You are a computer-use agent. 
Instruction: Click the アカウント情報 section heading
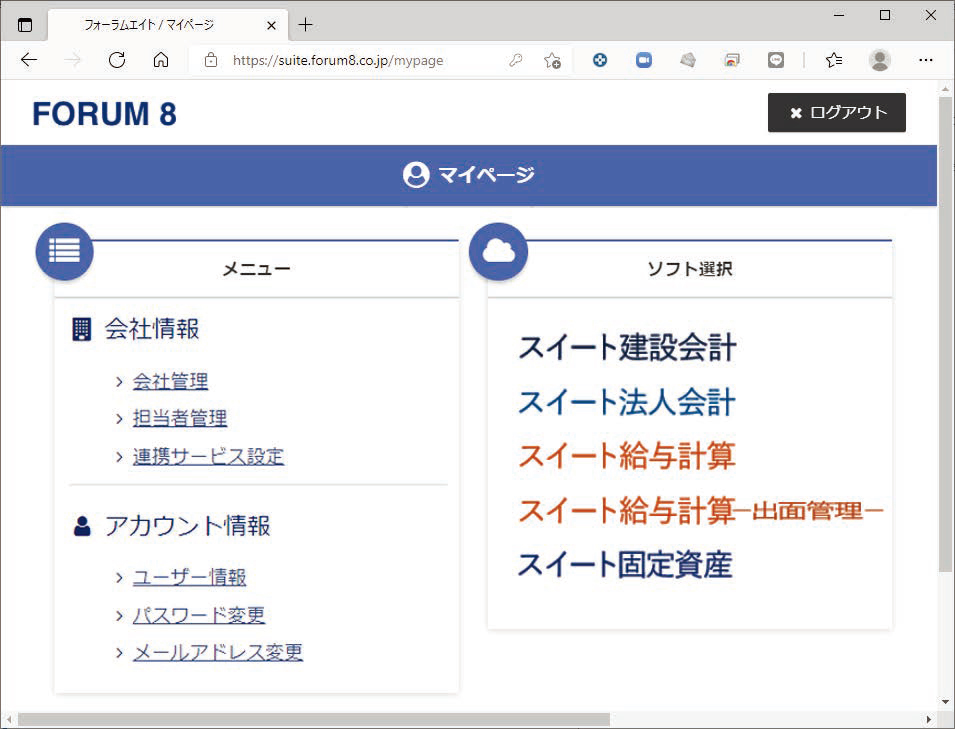pyautogui.click(x=188, y=526)
